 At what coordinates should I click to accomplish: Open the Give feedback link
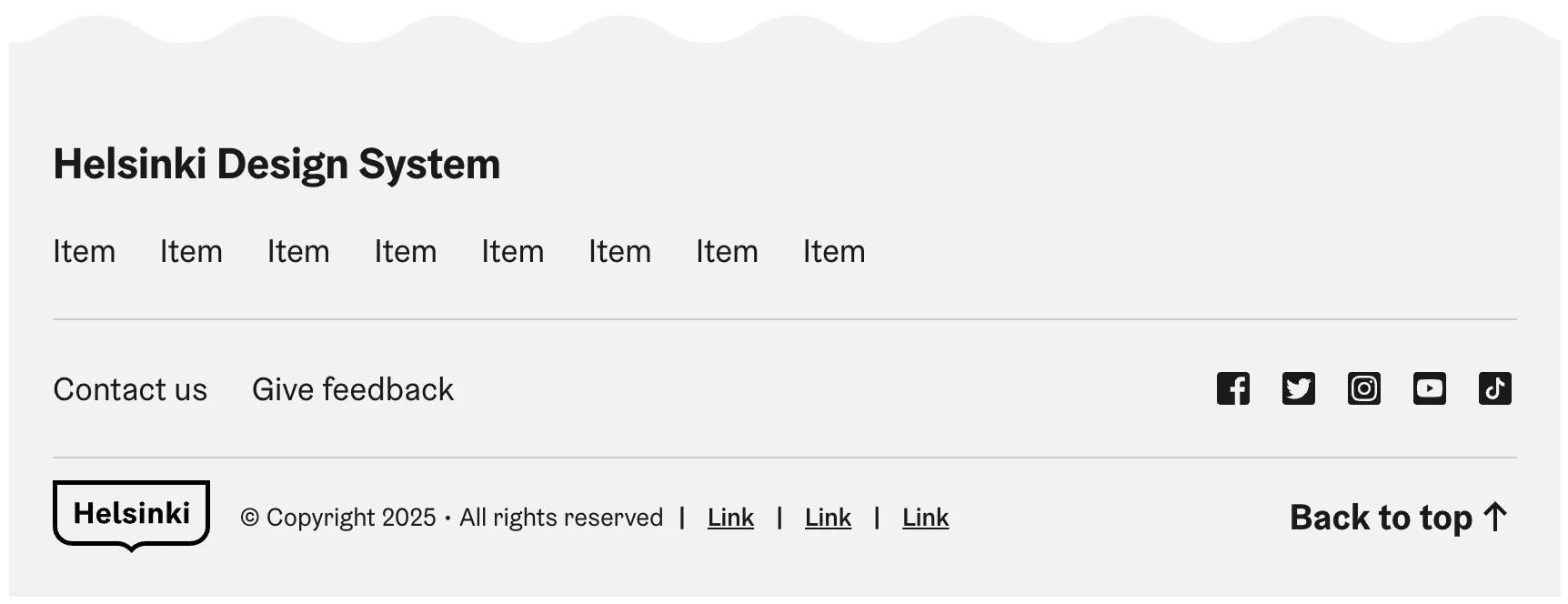coord(352,389)
